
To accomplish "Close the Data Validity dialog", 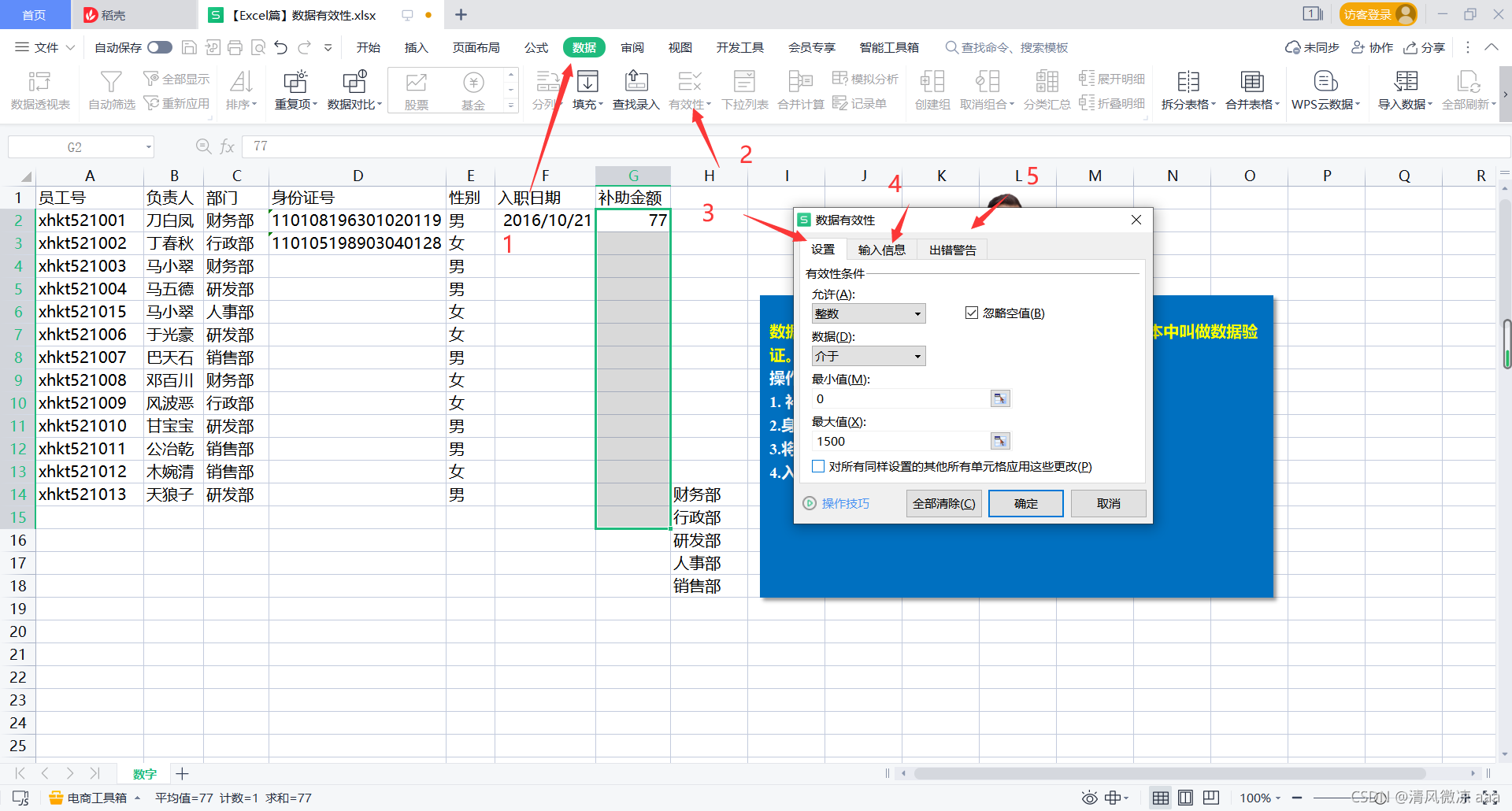I will [x=1136, y=220].
